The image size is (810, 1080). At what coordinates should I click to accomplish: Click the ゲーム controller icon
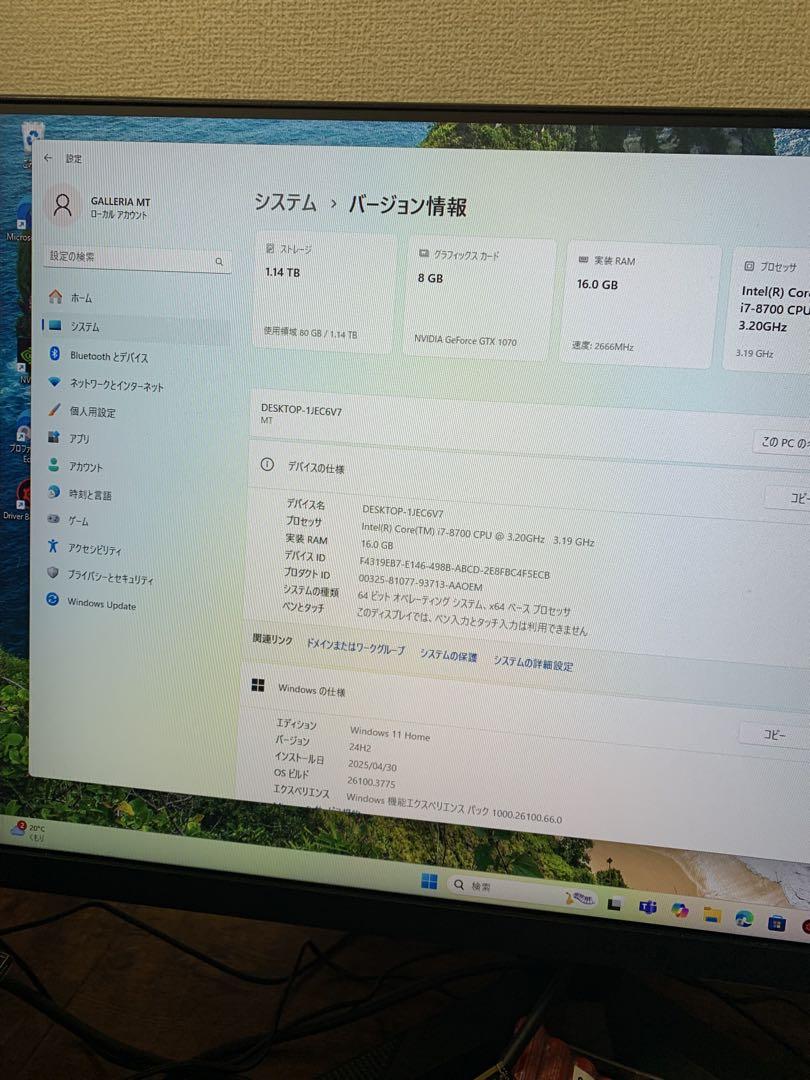[53, 519]
